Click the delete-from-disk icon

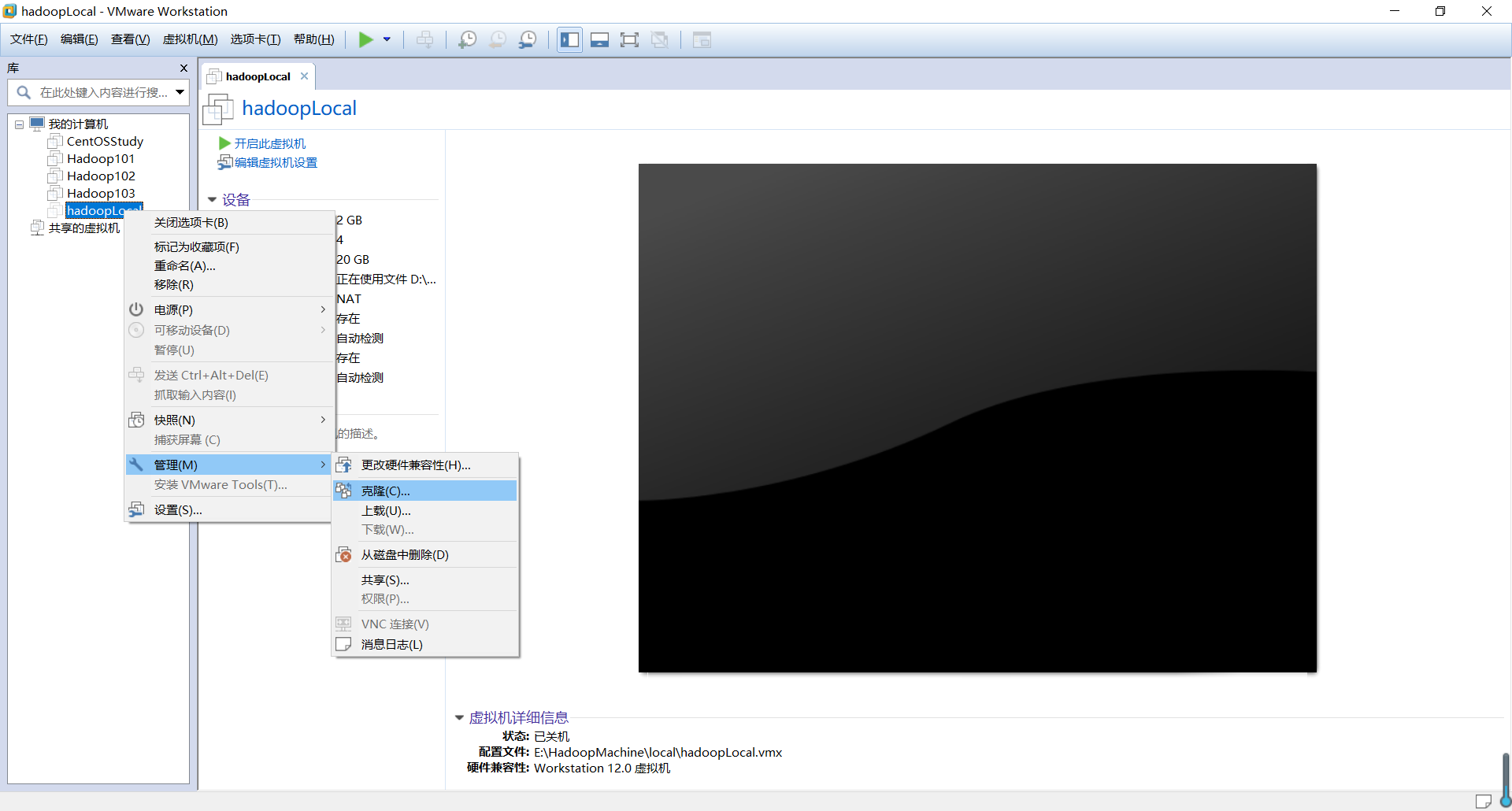344,554
